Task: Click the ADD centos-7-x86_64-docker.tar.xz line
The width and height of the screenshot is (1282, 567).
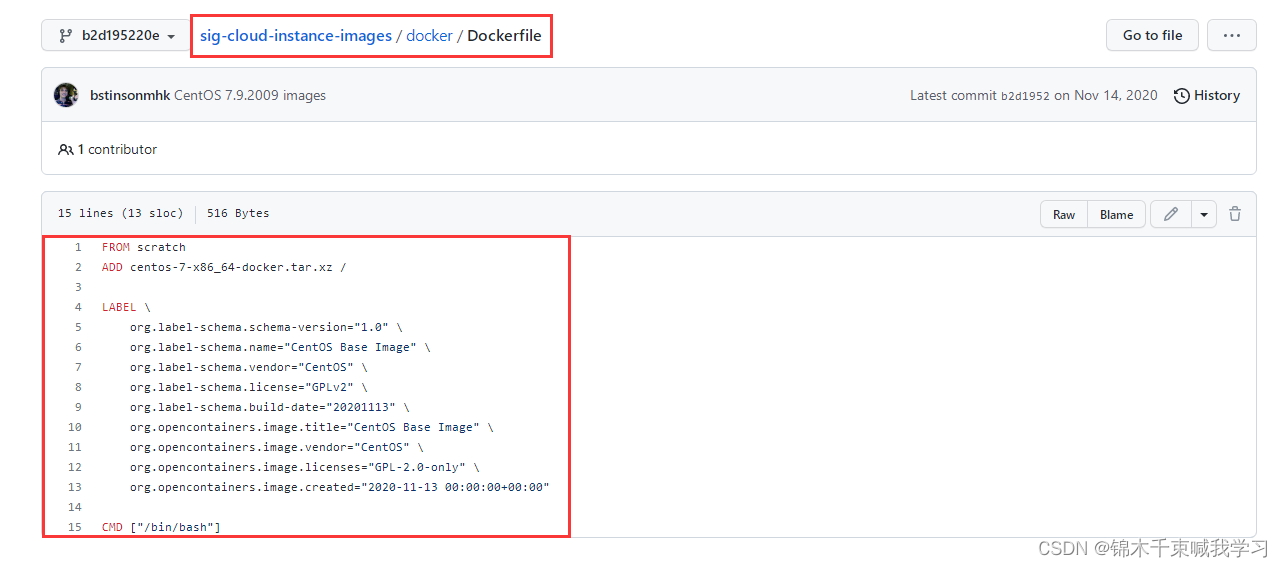Action: (224, 267)
